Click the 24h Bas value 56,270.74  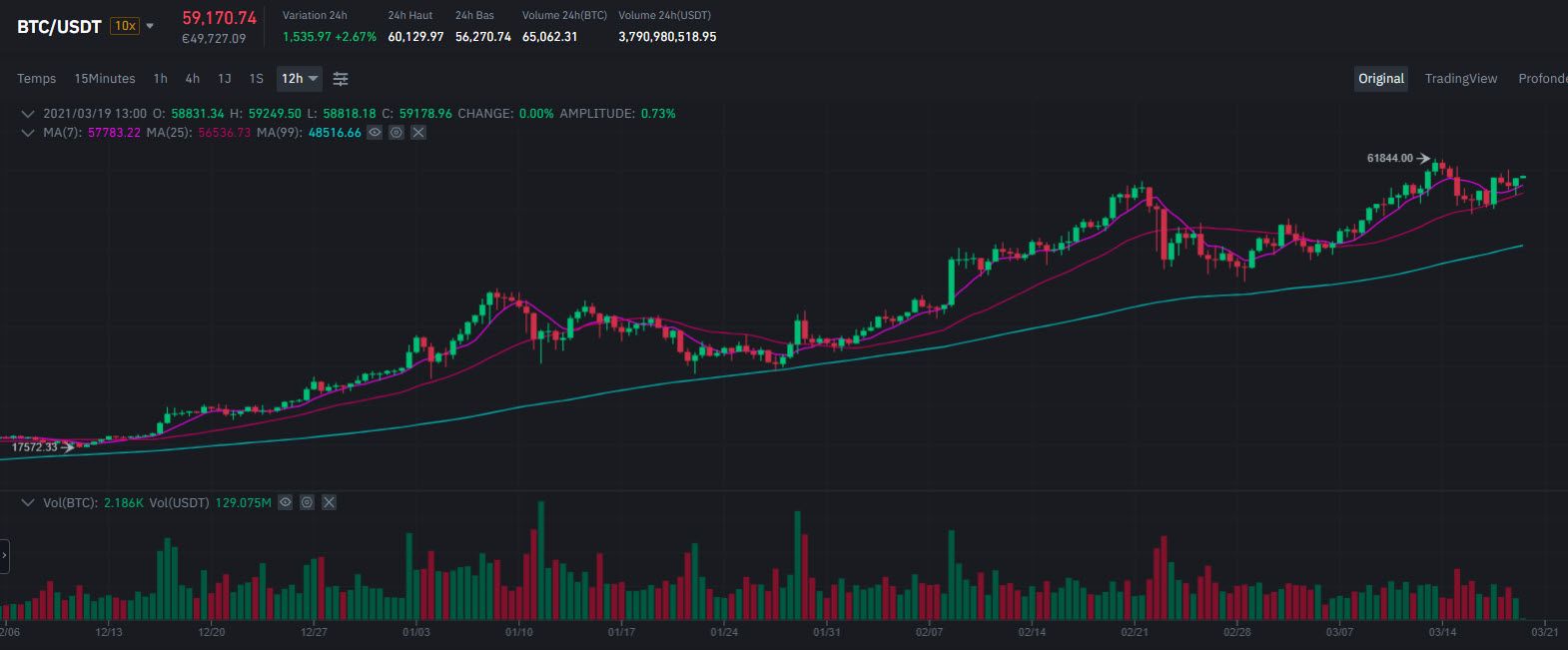coord(483,37)
